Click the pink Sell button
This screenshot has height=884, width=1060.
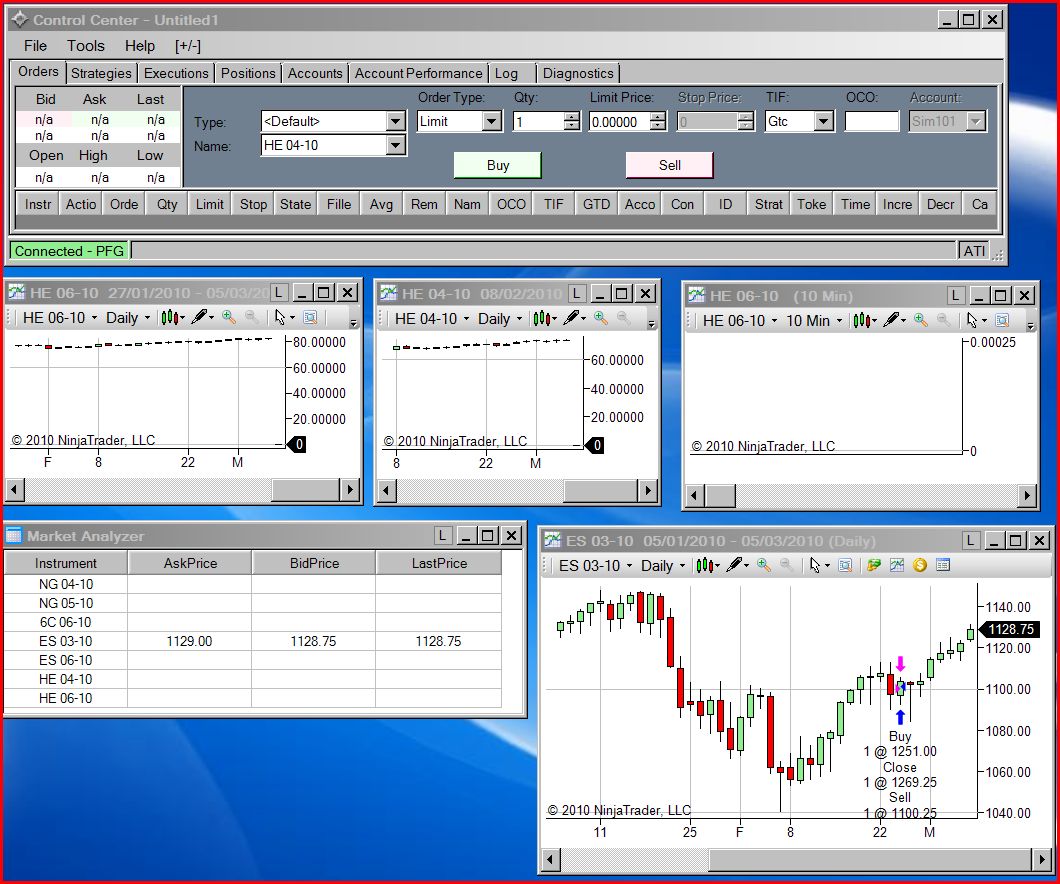(669, 166)
